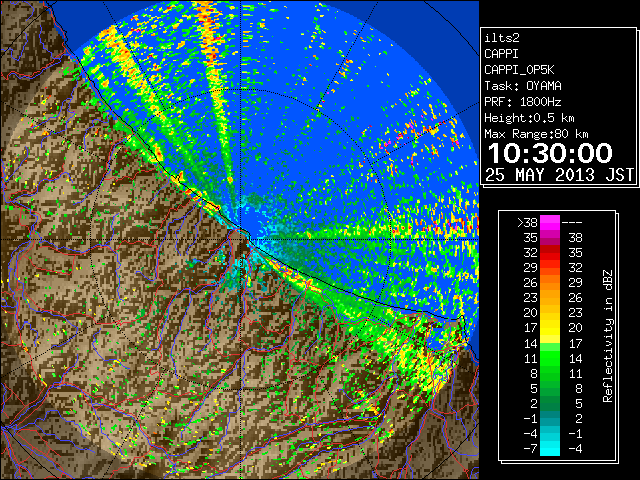Pick the red swatch between 32 and 35 dBZ
The height and width of the screenshot is (480, 640).
point(550,253)
